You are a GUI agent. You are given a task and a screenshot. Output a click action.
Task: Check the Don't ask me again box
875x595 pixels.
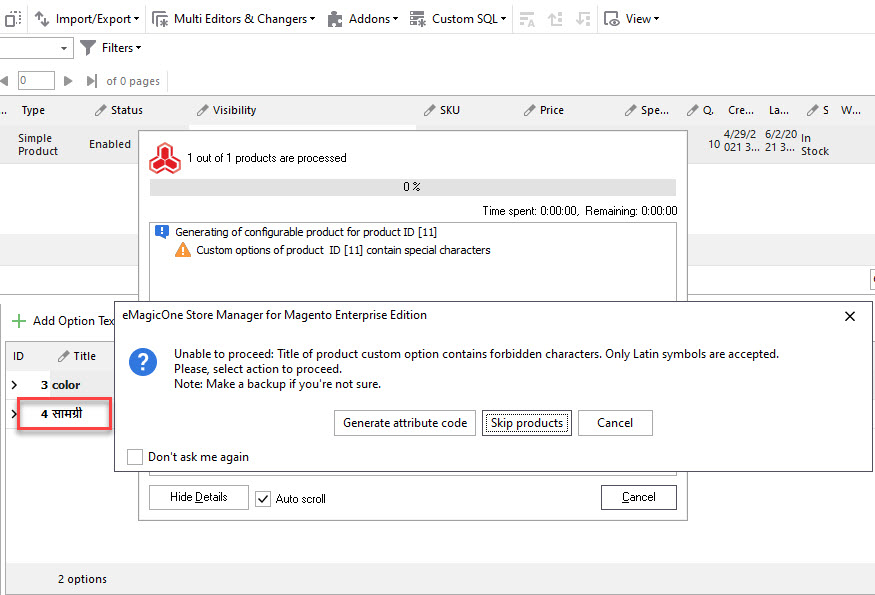[x=134, y=457]
